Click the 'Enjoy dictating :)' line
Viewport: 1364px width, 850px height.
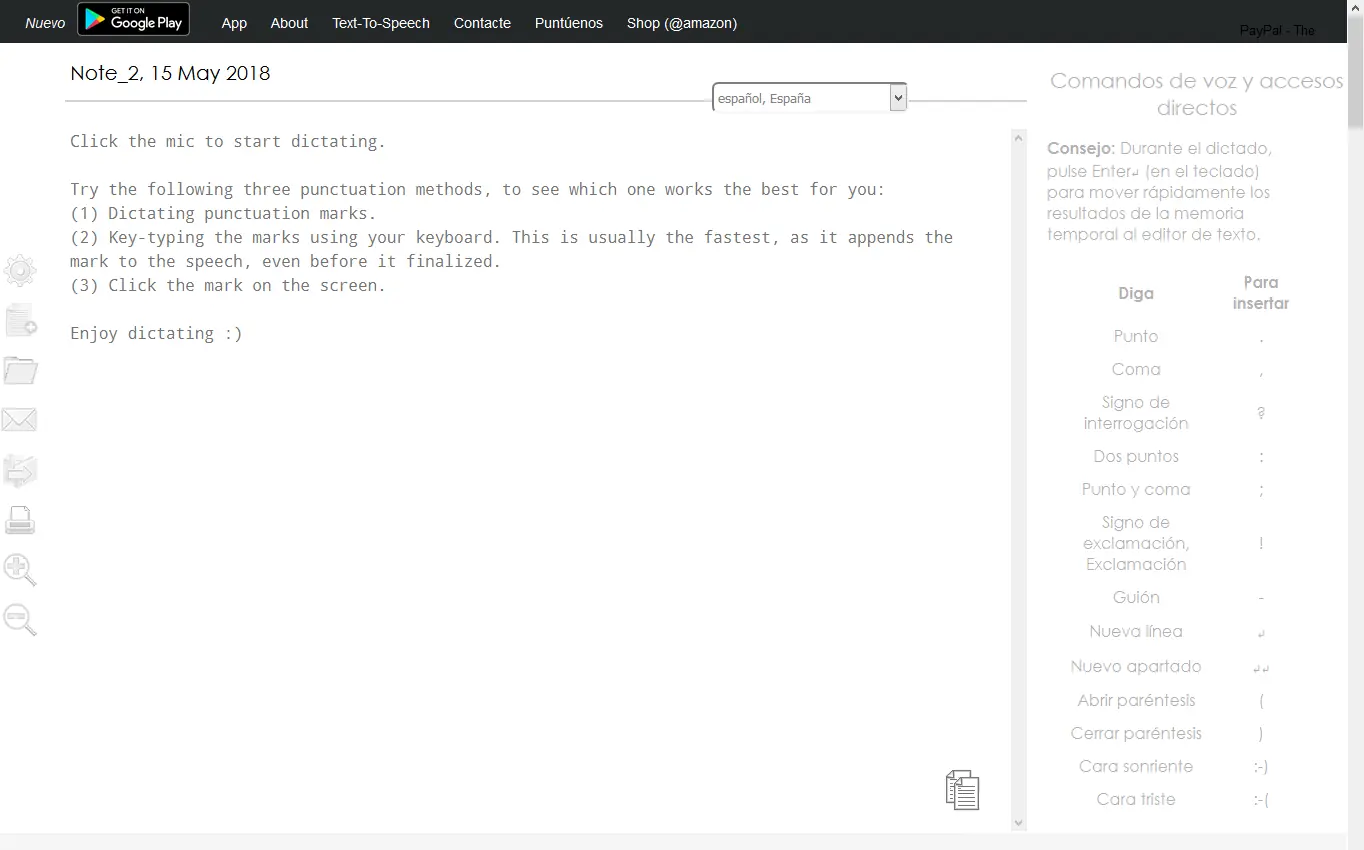pos(156,333)
